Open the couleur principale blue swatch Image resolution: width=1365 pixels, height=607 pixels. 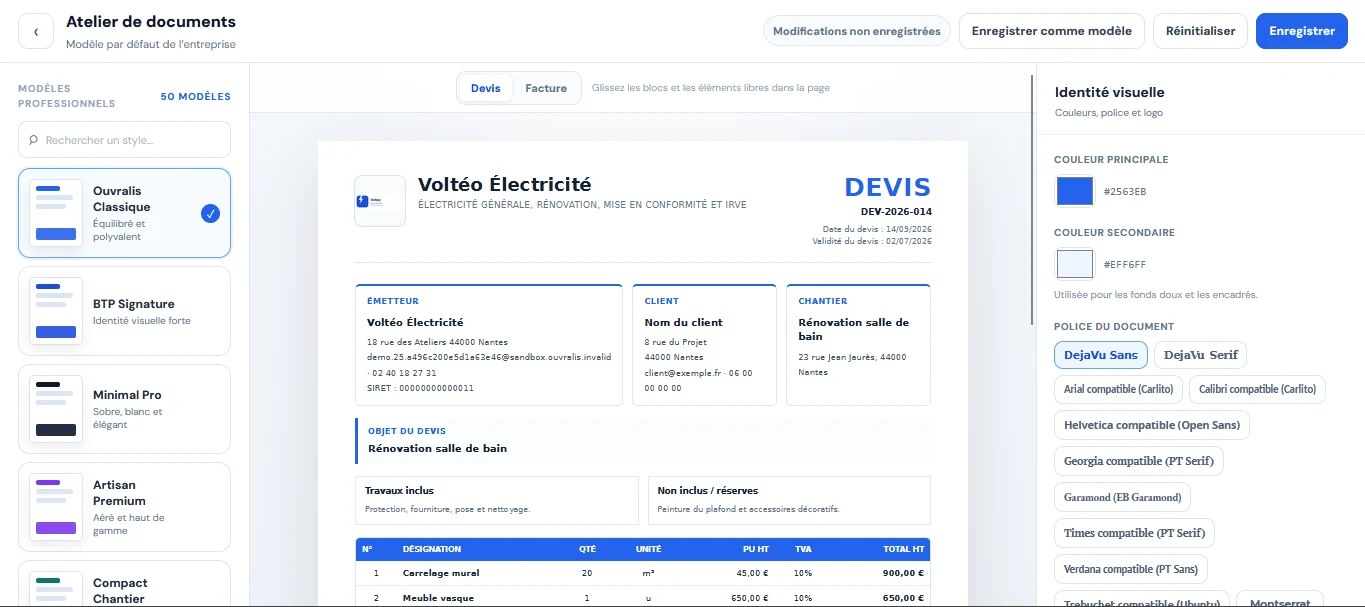[x=1075, y=191]
